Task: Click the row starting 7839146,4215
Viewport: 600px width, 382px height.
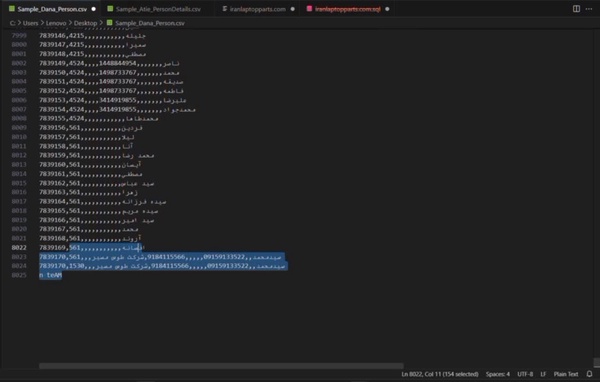Action: pyautogui.click(x=93, y=36)
